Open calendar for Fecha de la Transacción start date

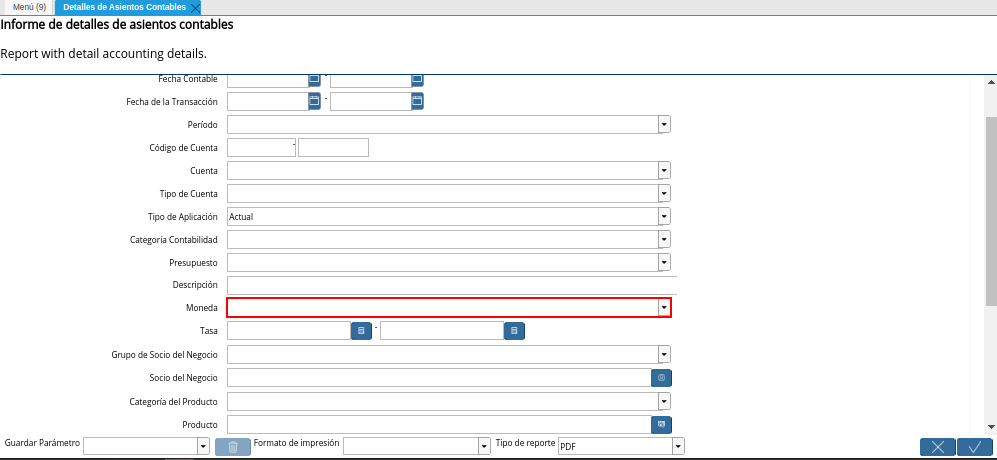tap(314, 101)
